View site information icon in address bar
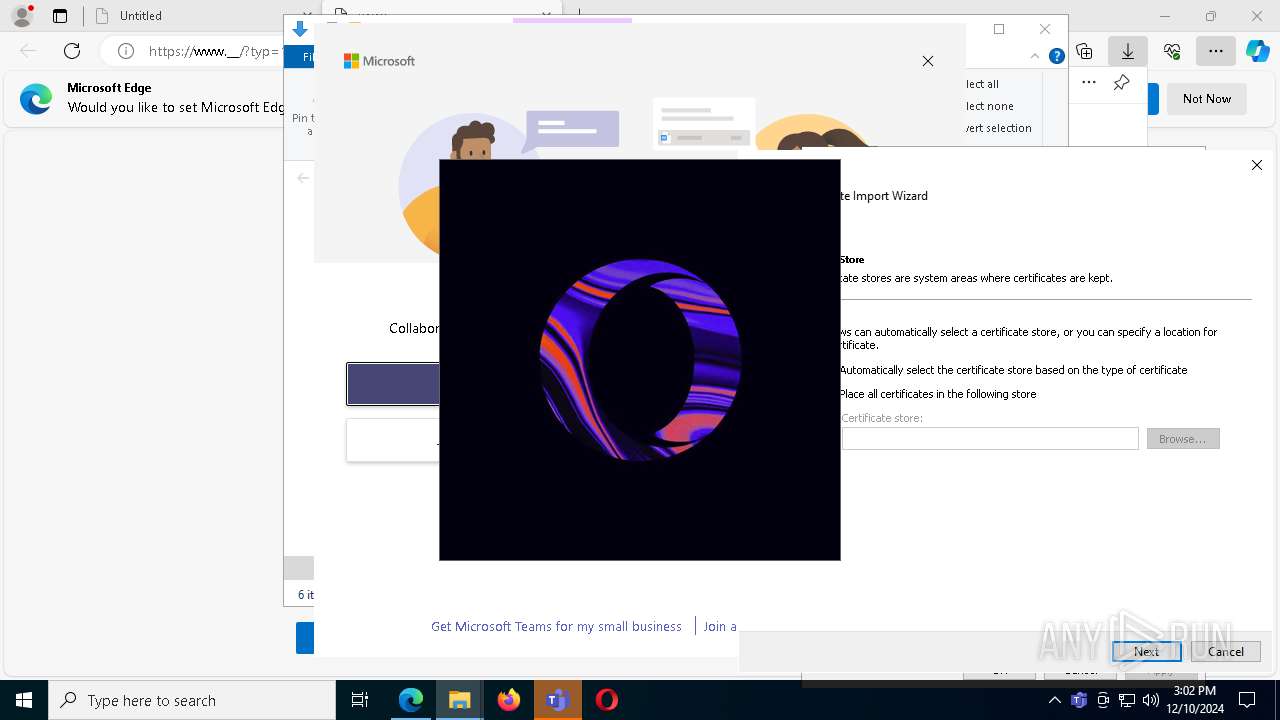 [125, 51]
